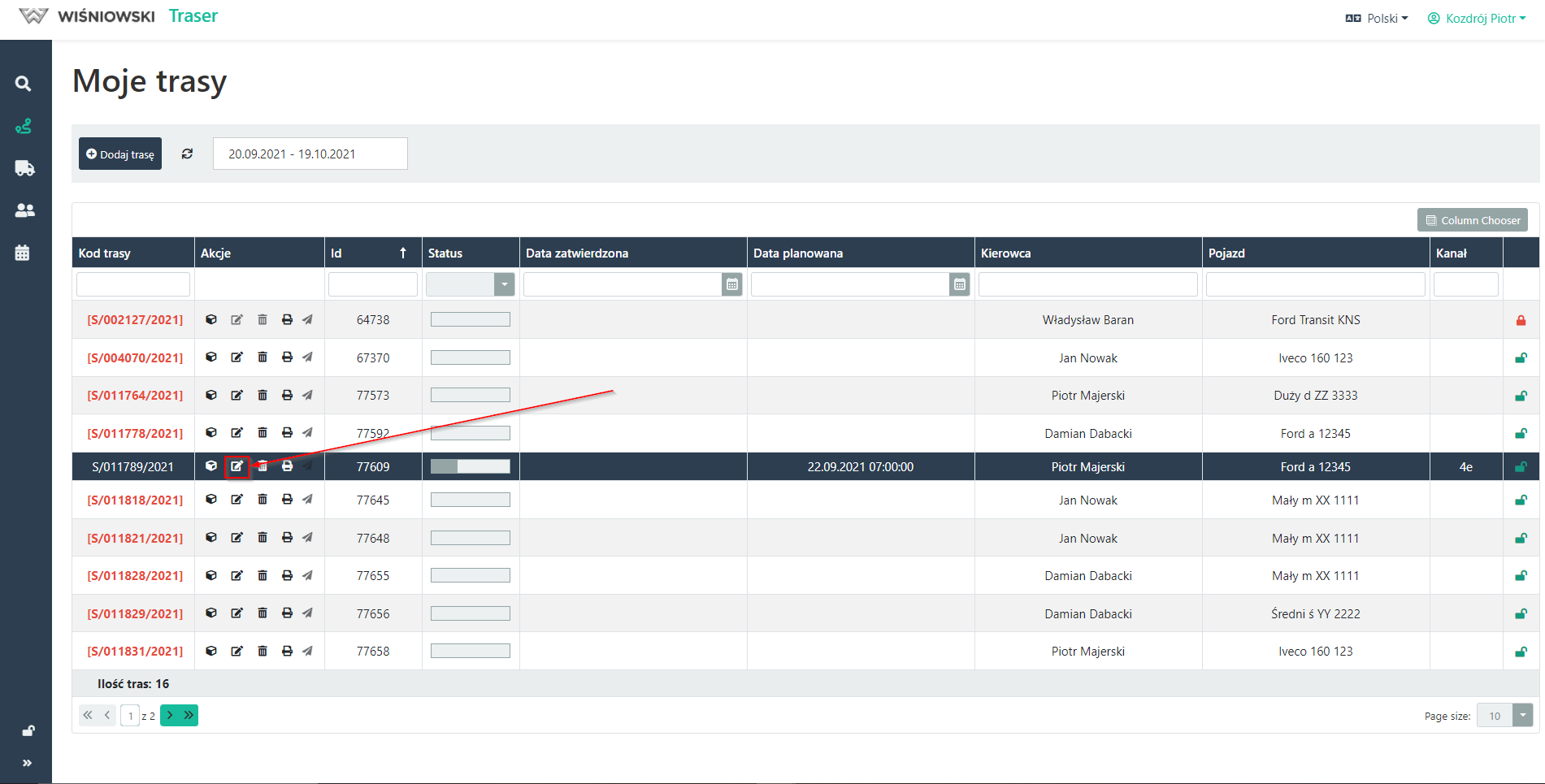Image resolution: width=1545 pixels, height=784 pixels.
Task: Open the users icon in the sidebar
Action: [24, 210]
